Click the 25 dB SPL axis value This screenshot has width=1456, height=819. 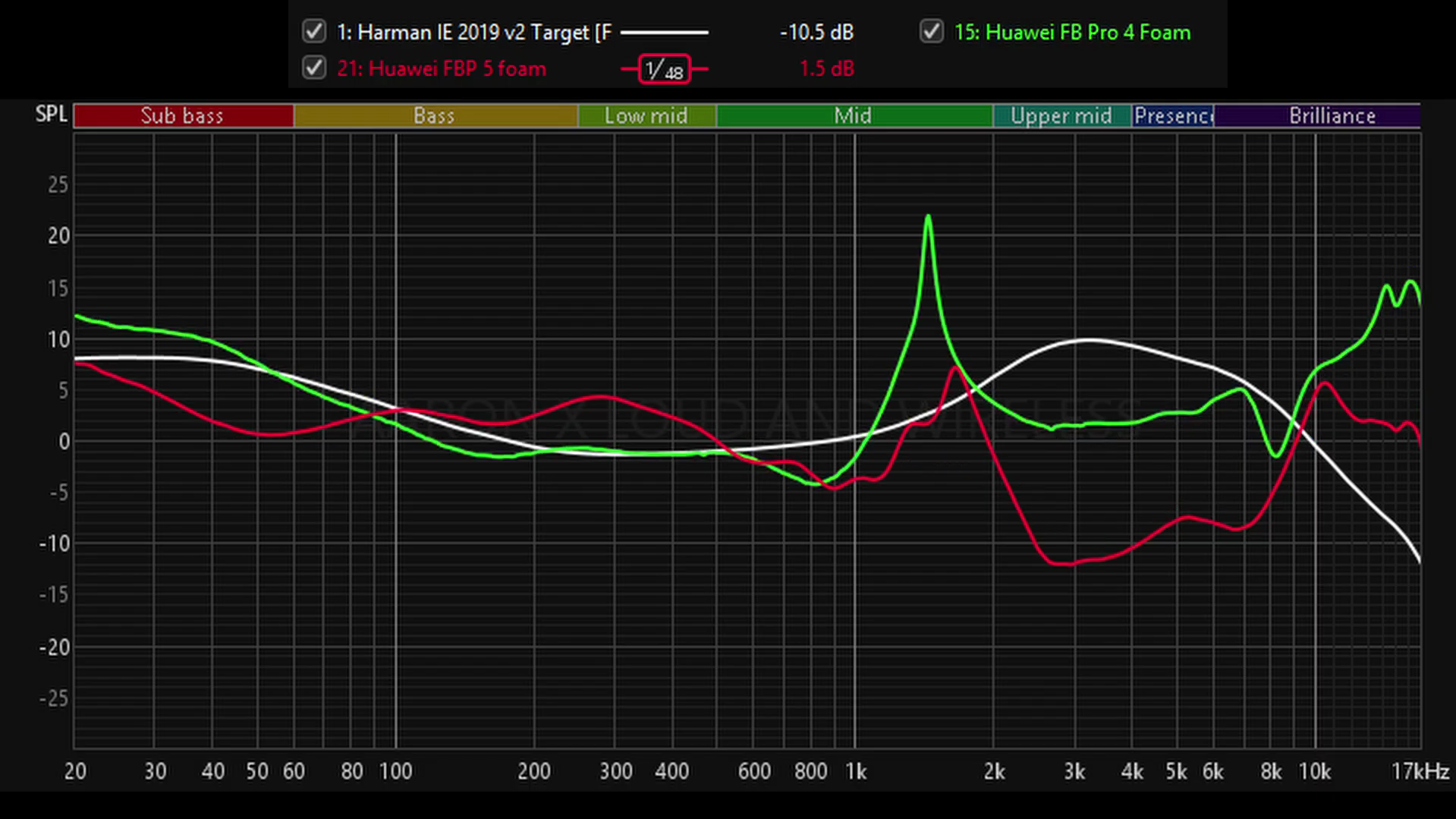[58, 184]
